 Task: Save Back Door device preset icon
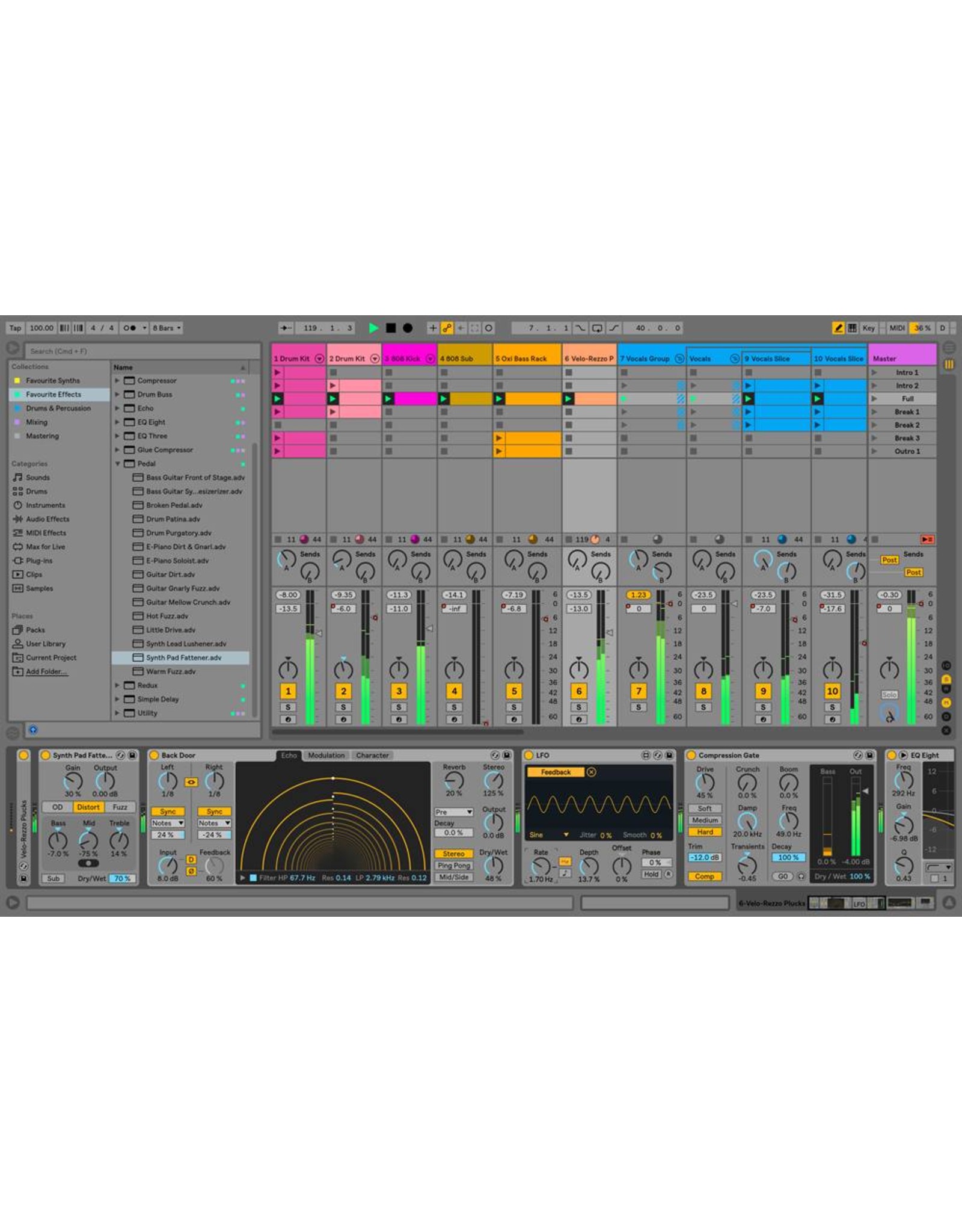pos(507,755)
